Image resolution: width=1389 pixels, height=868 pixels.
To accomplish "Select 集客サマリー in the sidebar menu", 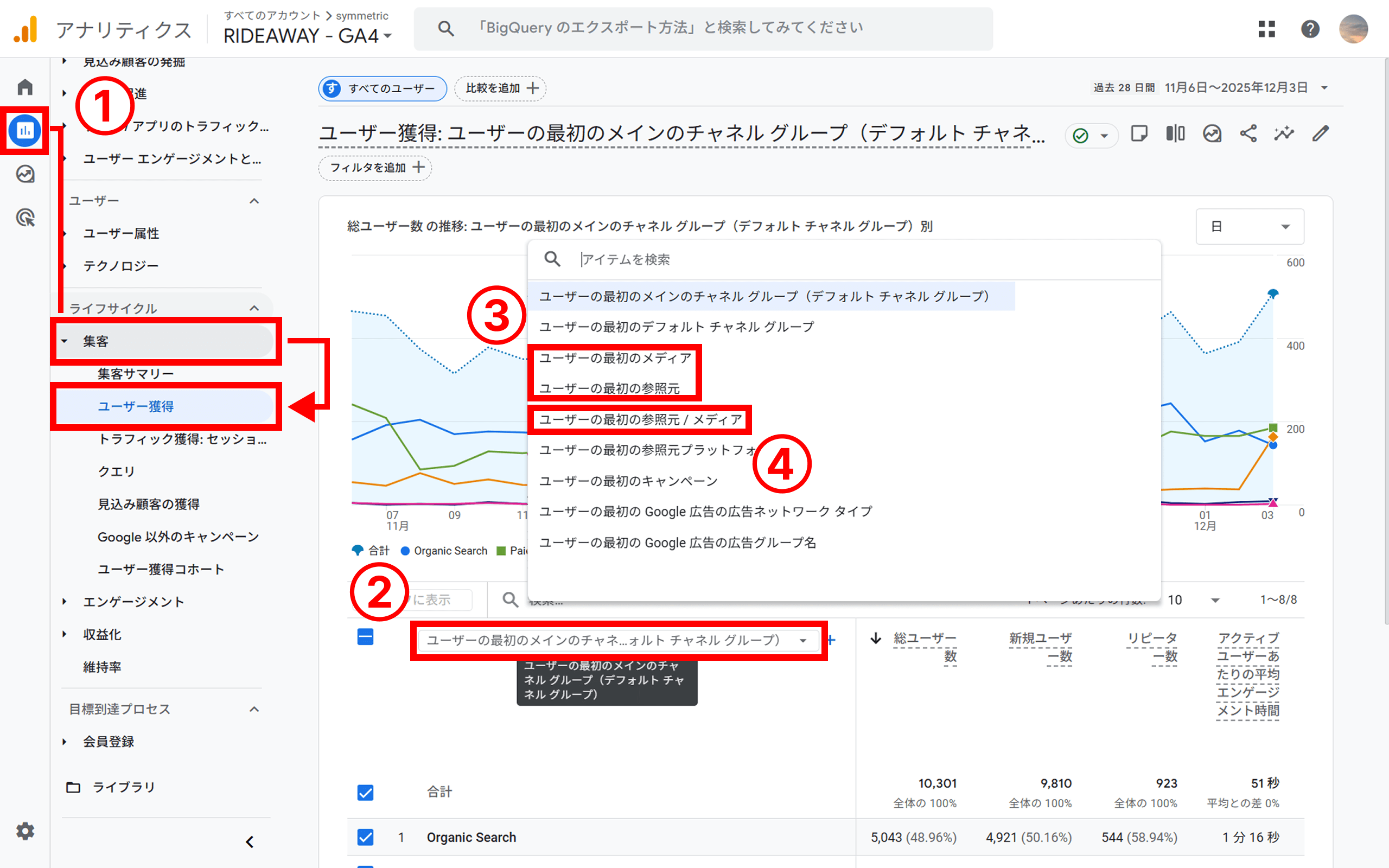I will tap(136, 373).
